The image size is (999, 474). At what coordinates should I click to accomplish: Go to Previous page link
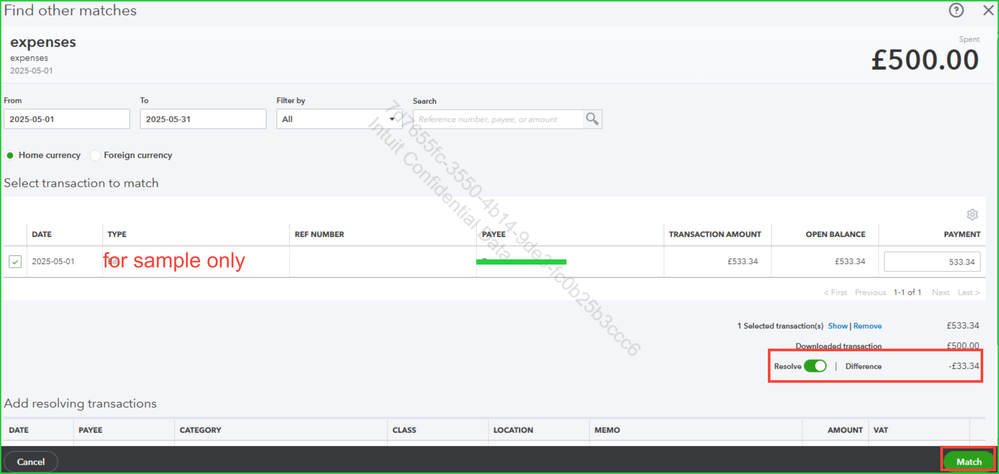(870, 292)
